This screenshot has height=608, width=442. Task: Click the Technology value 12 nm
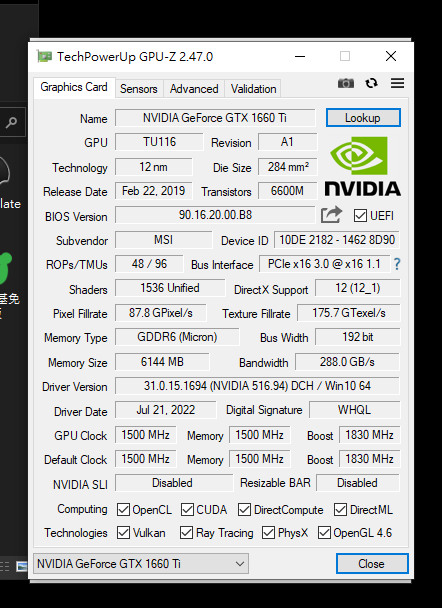pos(154,167)
